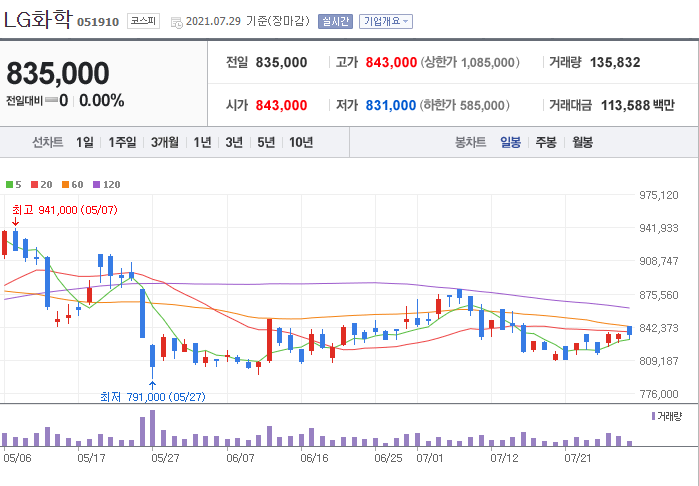The width and height of the screenshot is (699, 486).
Task: Click the 07/21 date axis label
Action: [x=578, y=458]
